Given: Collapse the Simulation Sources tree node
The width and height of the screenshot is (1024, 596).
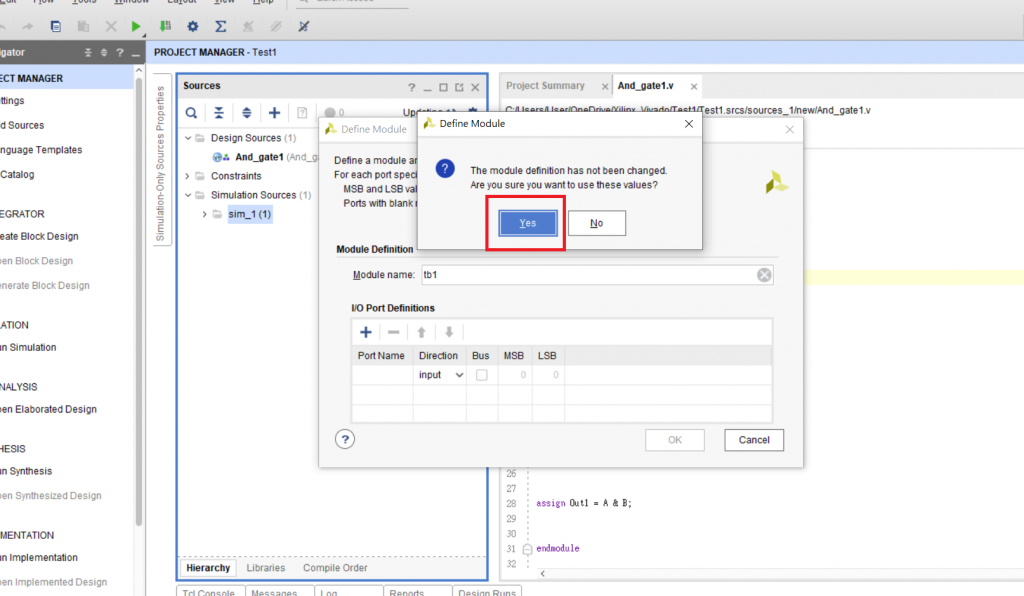Looking at the screenshot, I should (x=188, y=195).
